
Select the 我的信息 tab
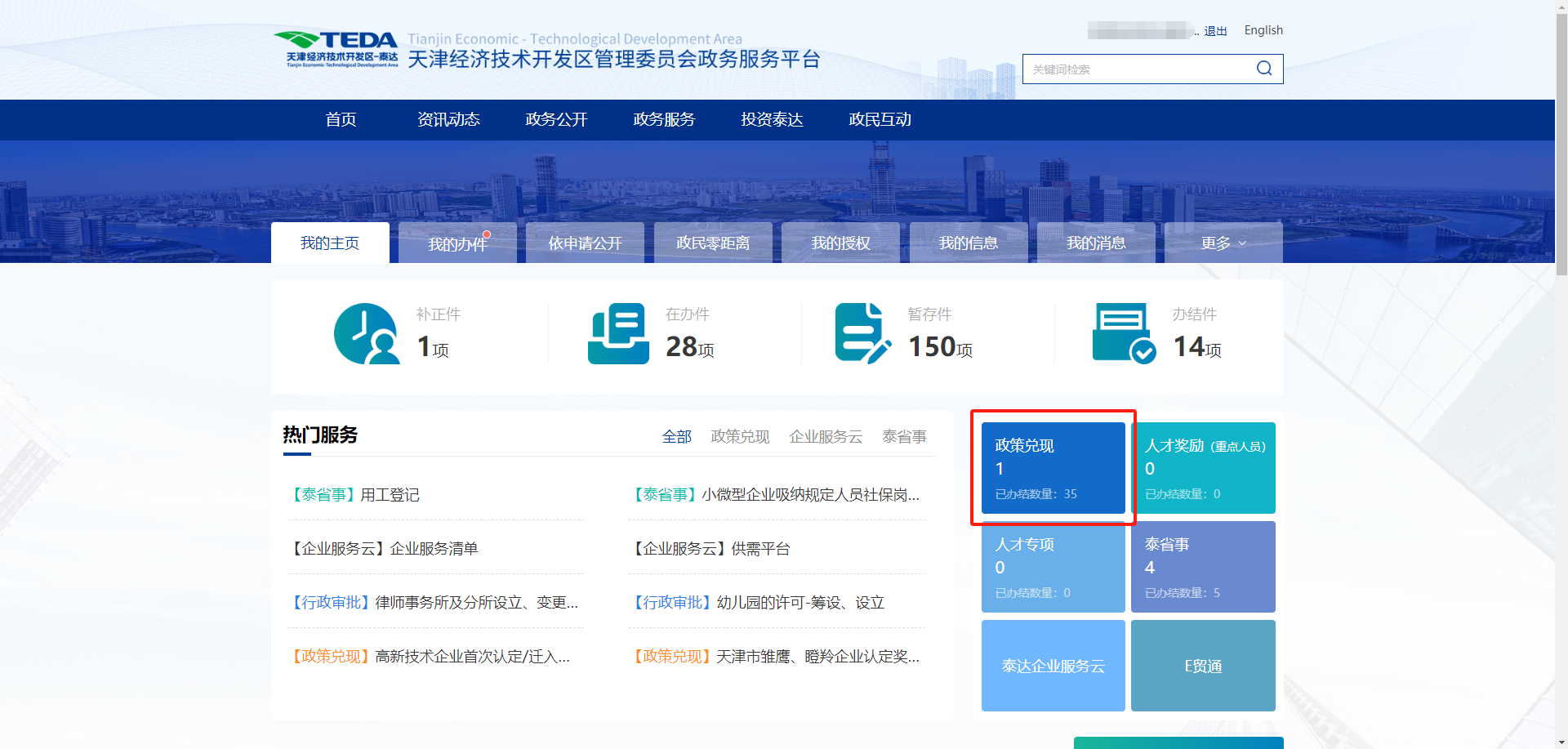point(969,243)
